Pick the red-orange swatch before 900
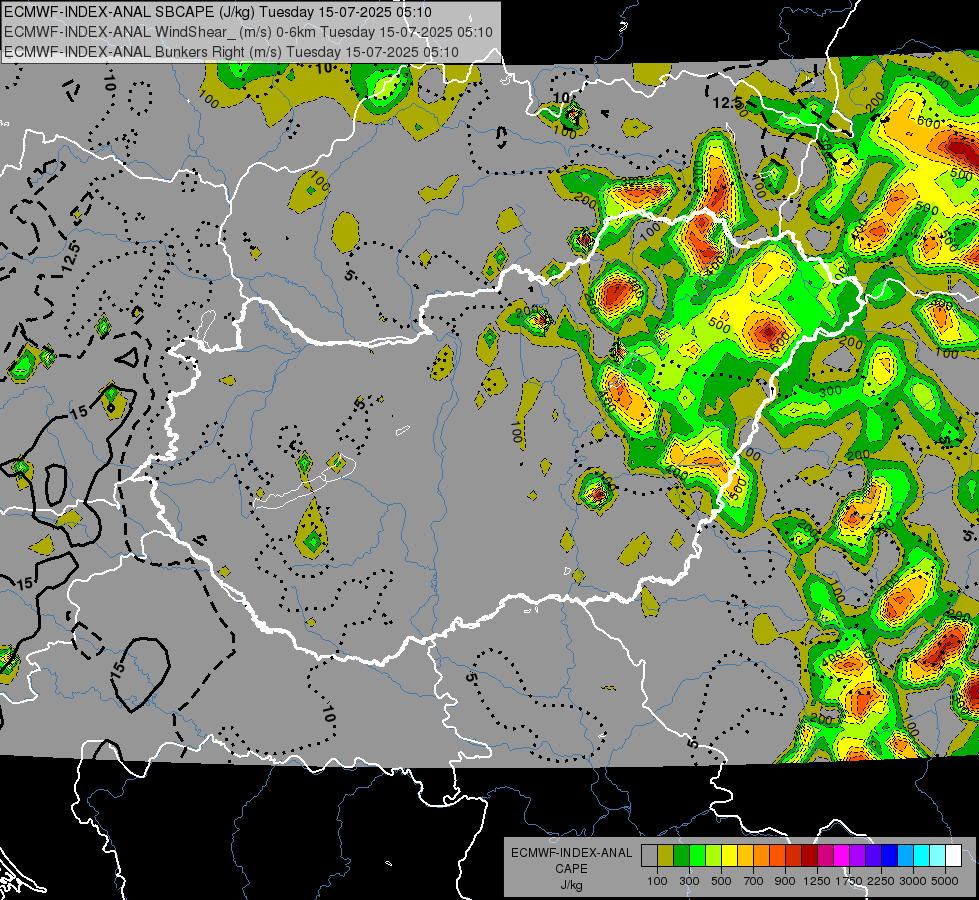 click(x=777, y=855)
